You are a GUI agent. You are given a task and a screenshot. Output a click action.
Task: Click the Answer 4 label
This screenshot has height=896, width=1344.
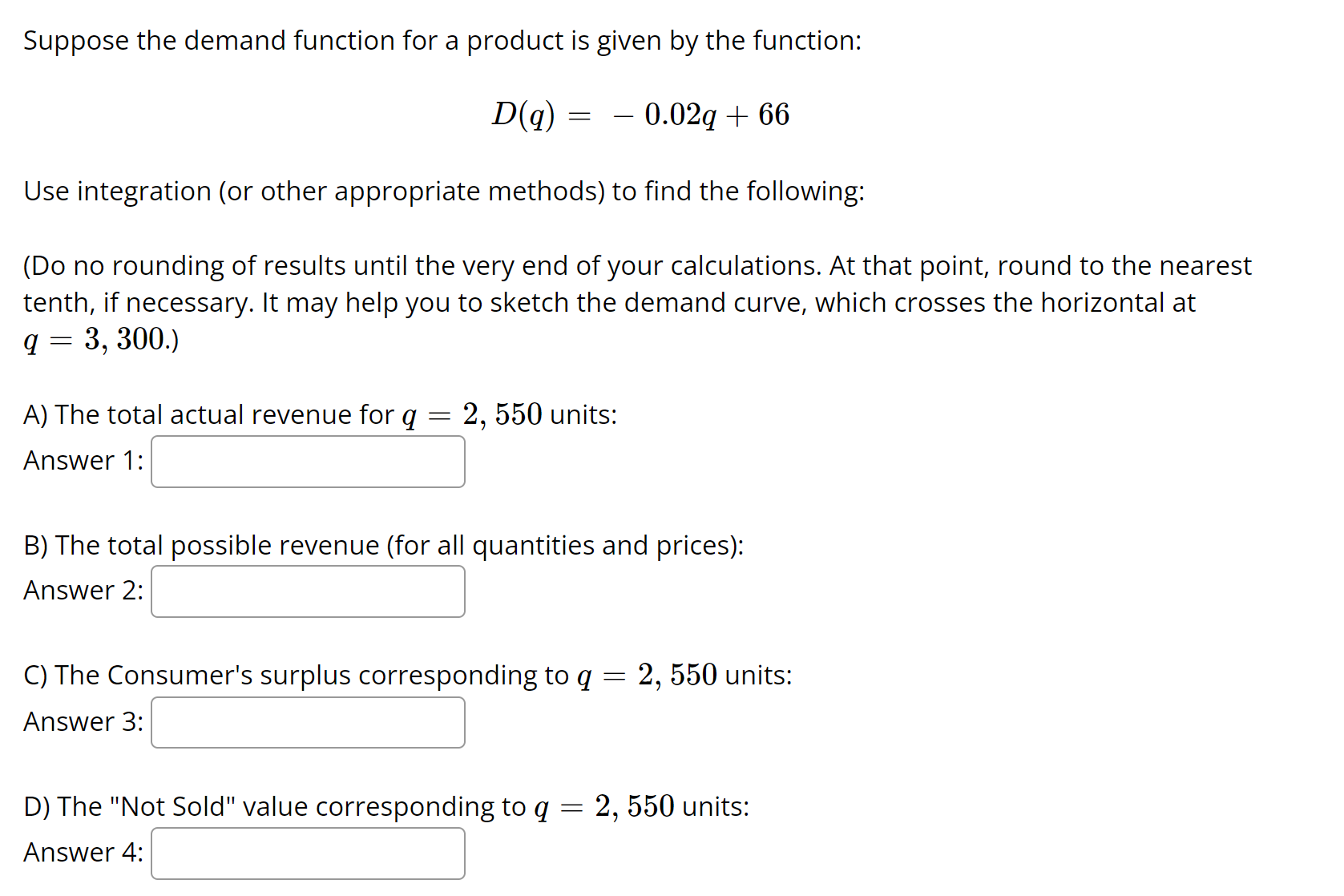(x=82, y=853)
